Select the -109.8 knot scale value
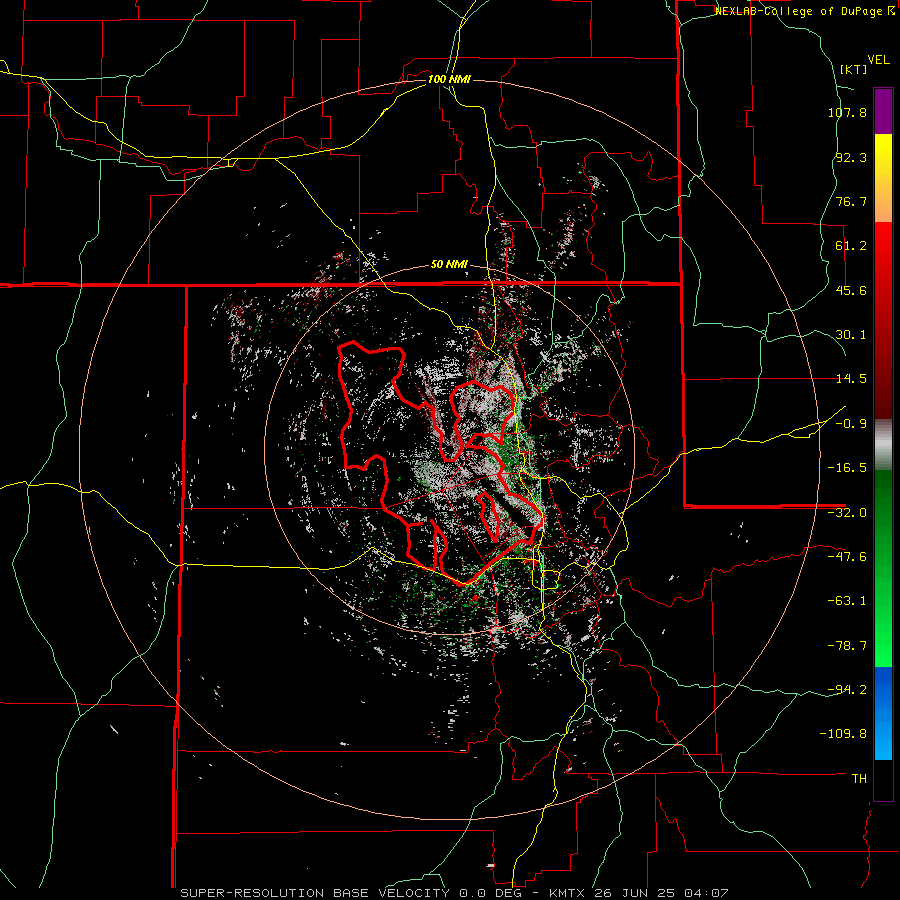Image resolution: width=900 pixels, height=900 pixels. coord(844,734)
